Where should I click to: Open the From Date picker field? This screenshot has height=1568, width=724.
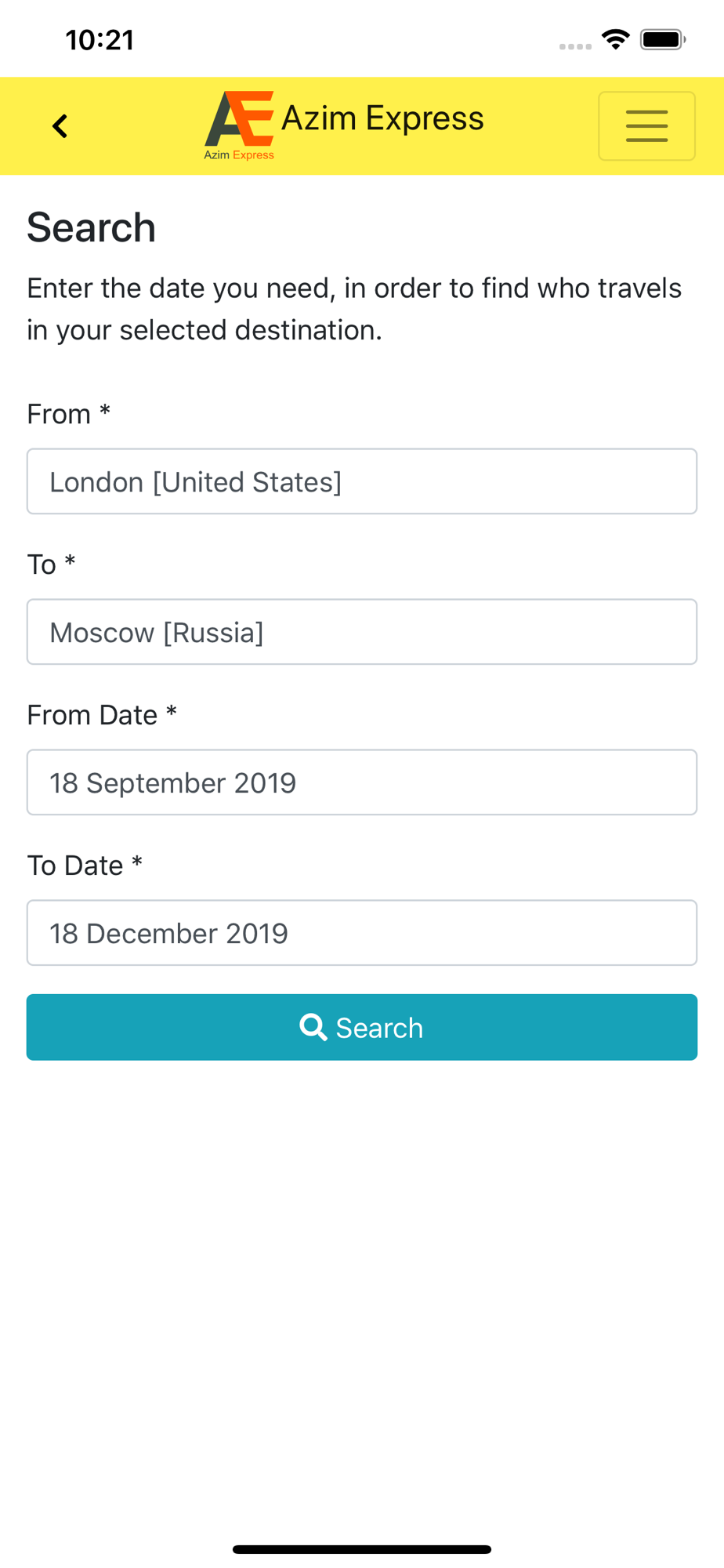click(362, 782)
